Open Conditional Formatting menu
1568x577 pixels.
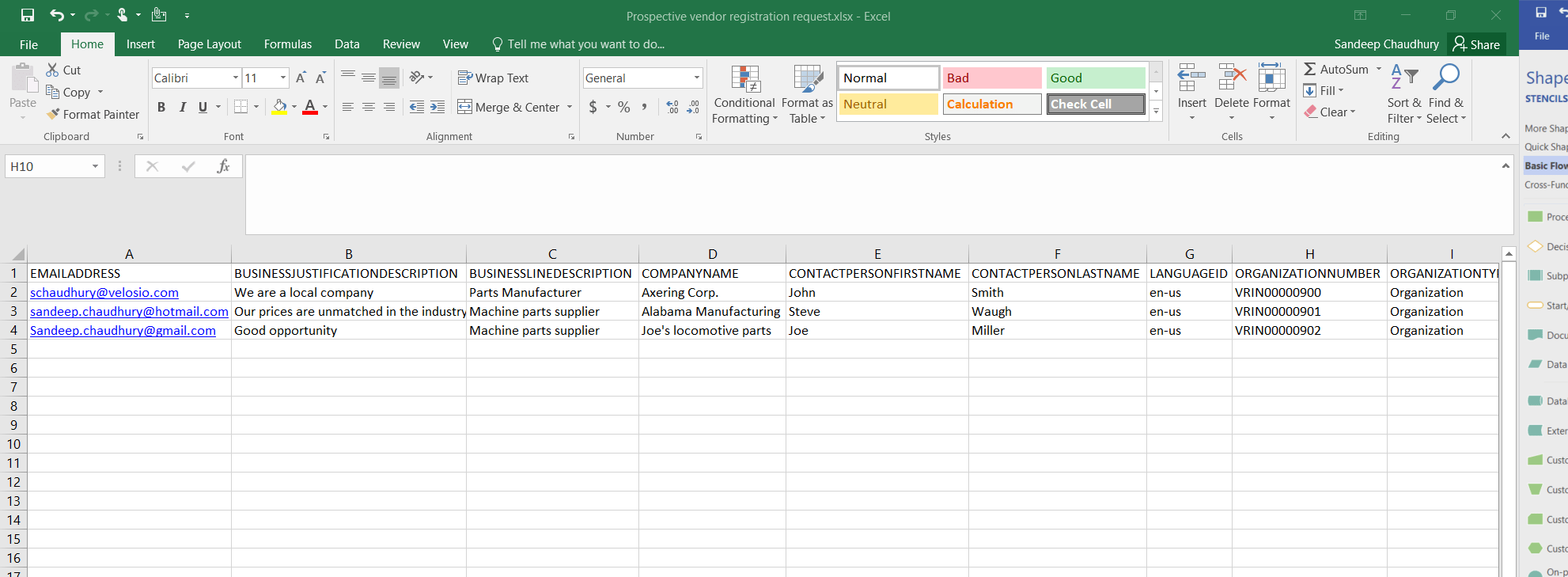pyautogui.click(x=744, y=94)
